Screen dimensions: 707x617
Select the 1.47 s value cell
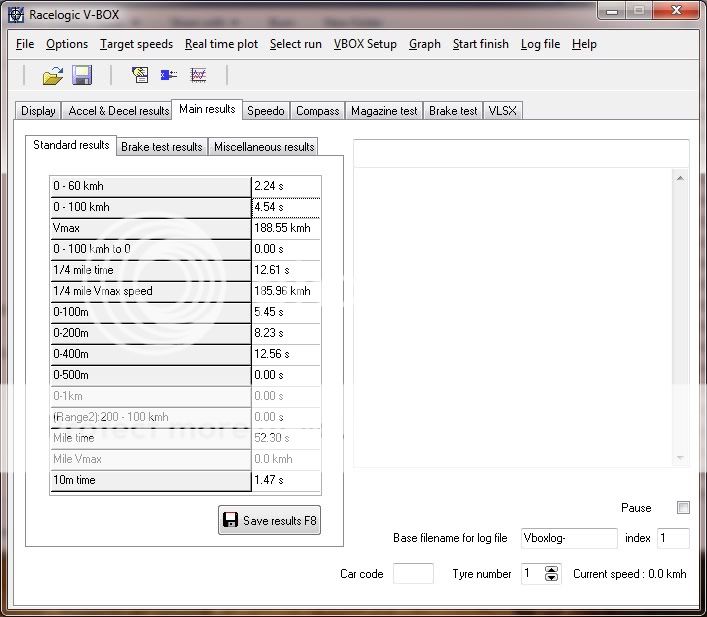286,480
